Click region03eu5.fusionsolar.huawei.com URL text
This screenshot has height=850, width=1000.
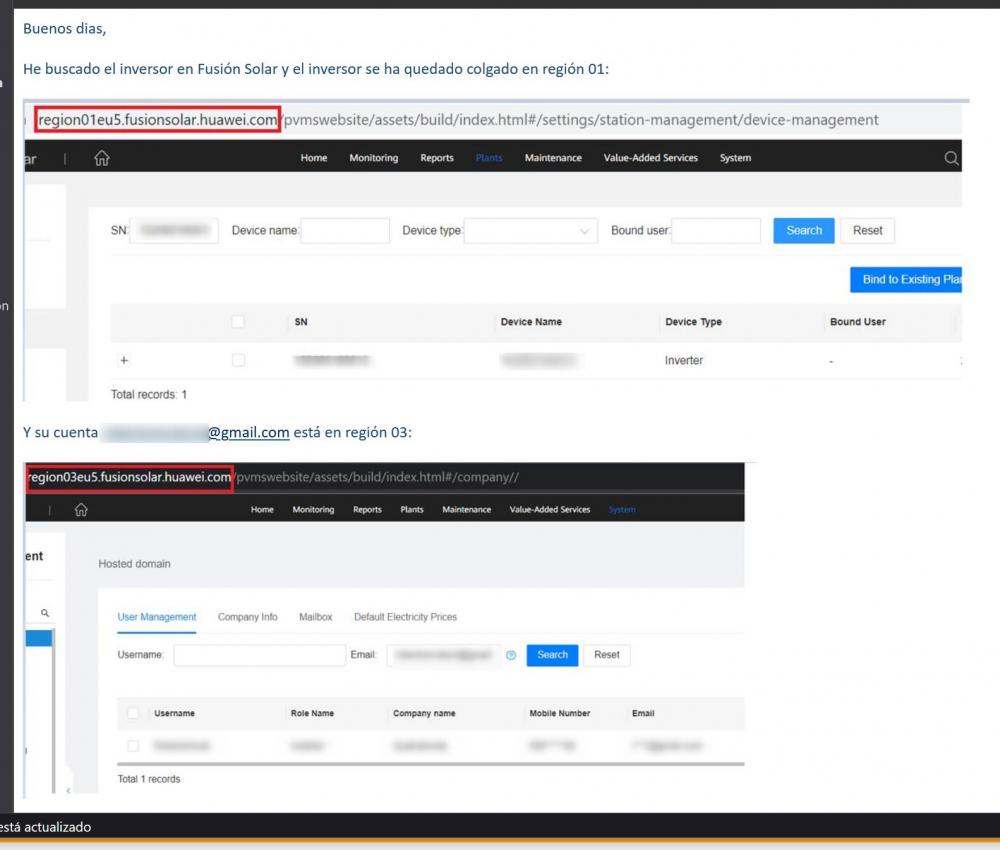(x=129, y=477)
